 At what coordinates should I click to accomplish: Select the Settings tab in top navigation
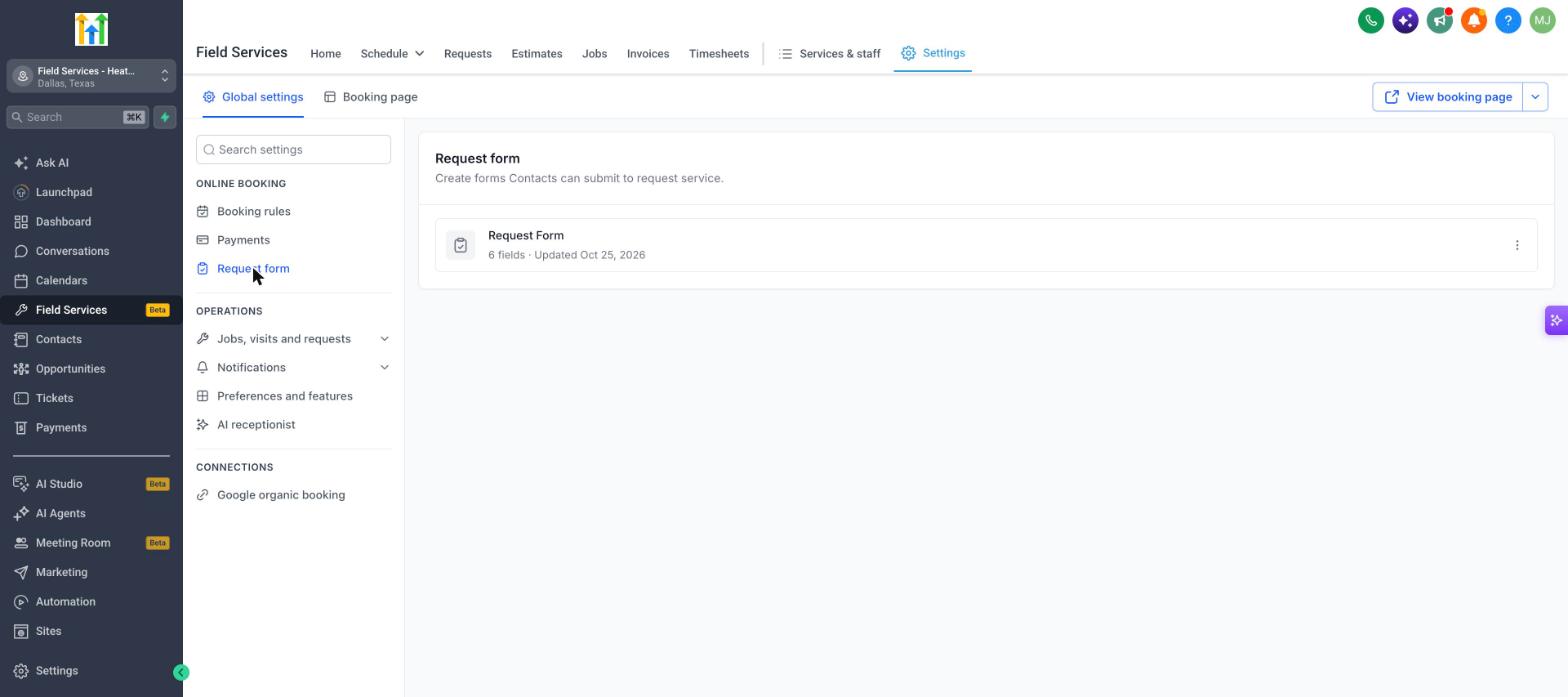tap(933, 53)
